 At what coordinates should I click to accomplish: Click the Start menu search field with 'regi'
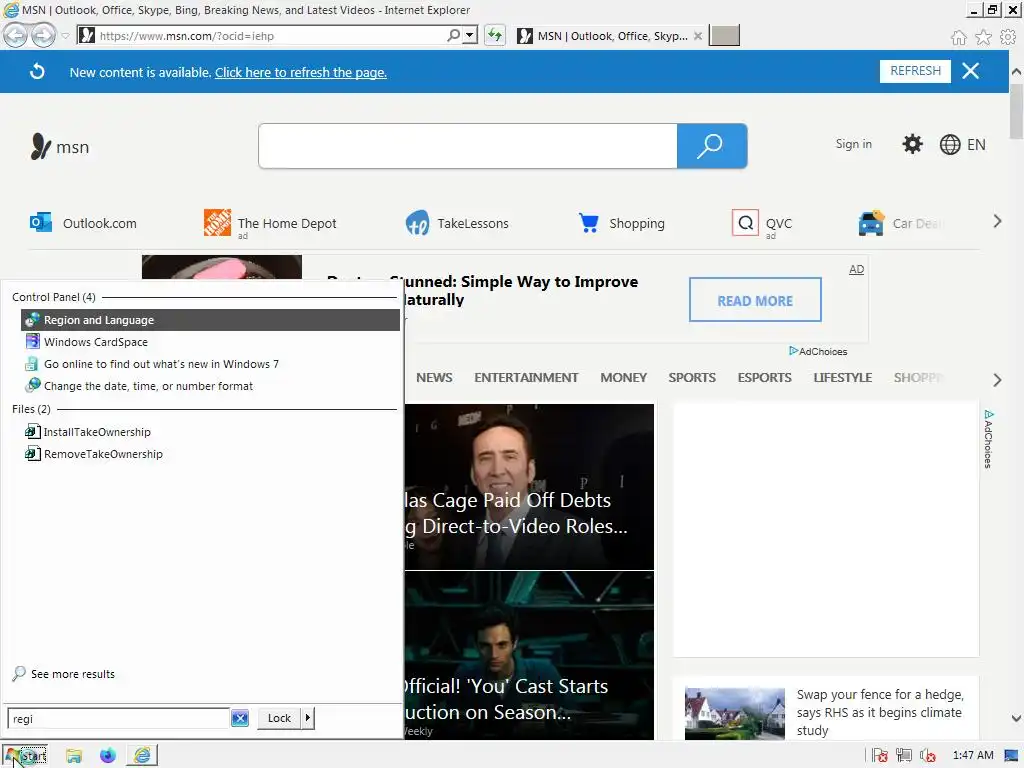(x=119, y=718)
